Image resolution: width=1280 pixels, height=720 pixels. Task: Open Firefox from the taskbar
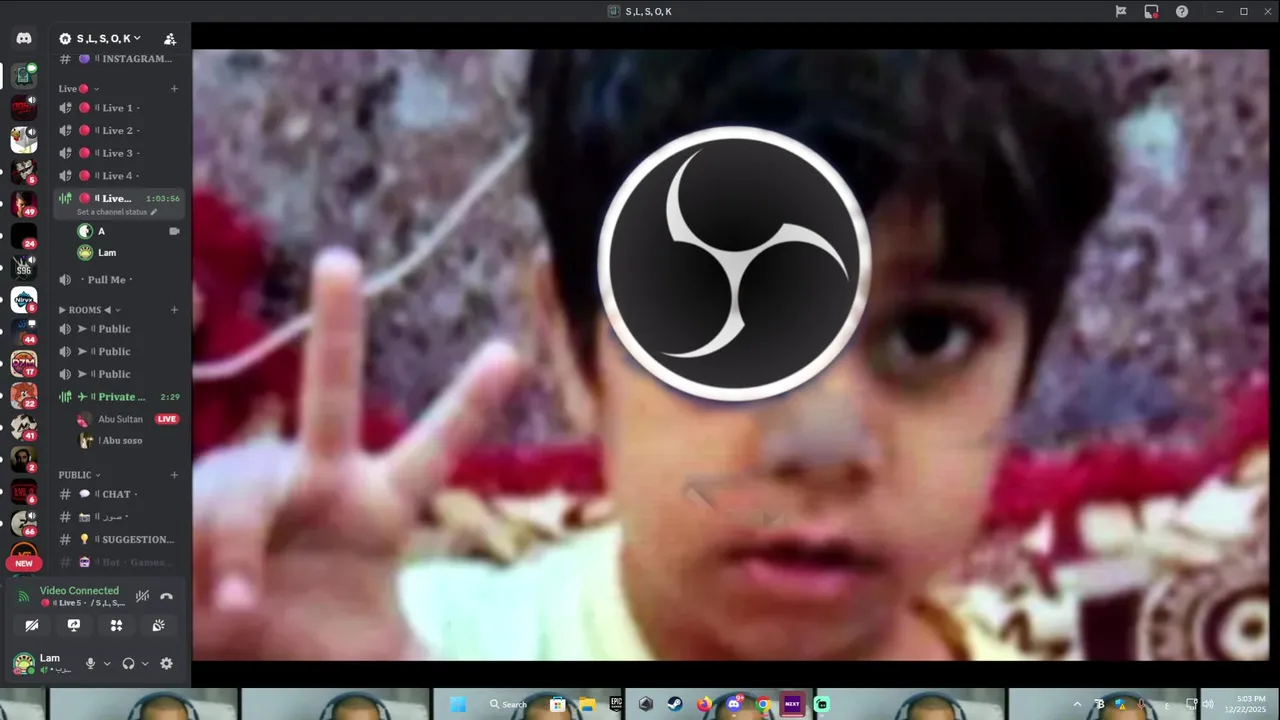tap(704, 704)
